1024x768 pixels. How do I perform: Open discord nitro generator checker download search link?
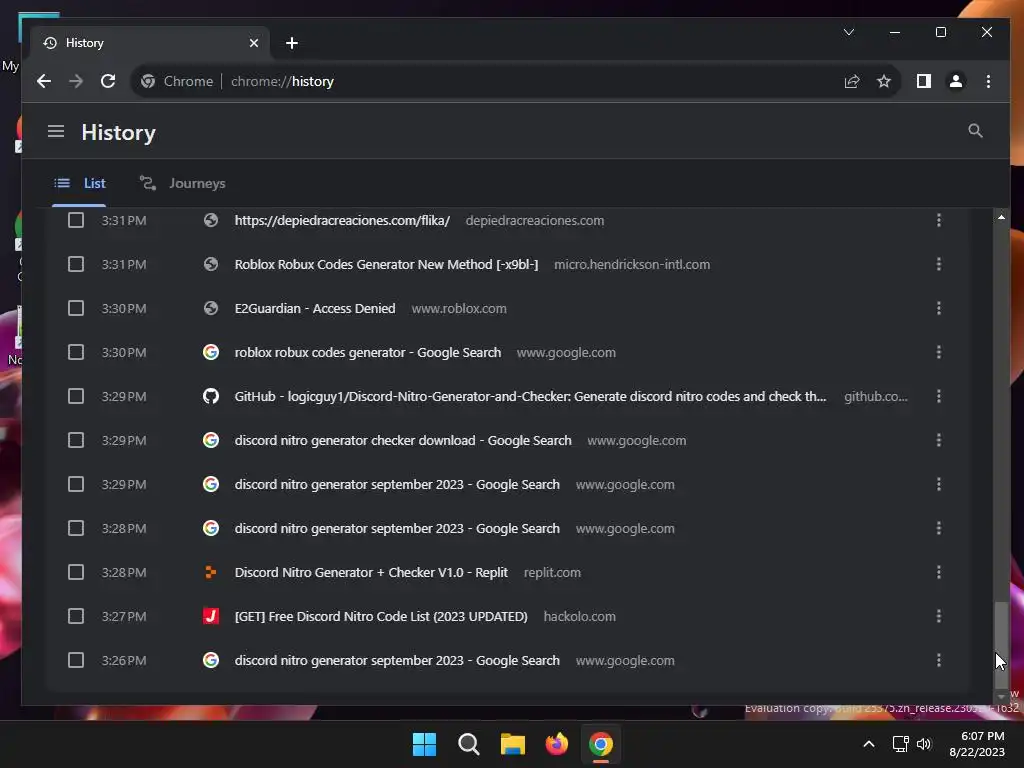pyautogui.click(x=403, y=440)
